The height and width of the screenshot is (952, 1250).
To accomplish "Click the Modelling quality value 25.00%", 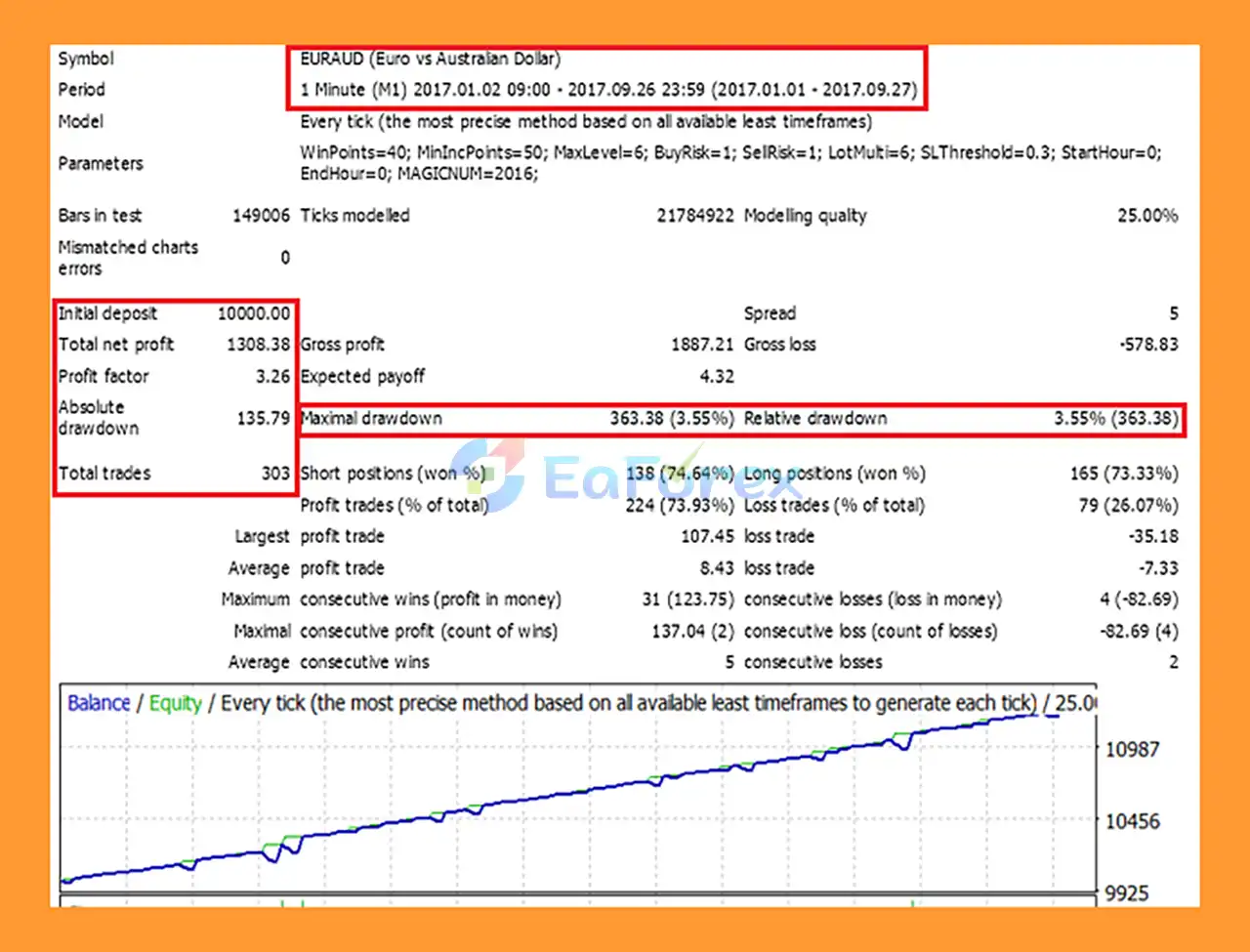I will pyautogui.click(x=1147, y=216).
